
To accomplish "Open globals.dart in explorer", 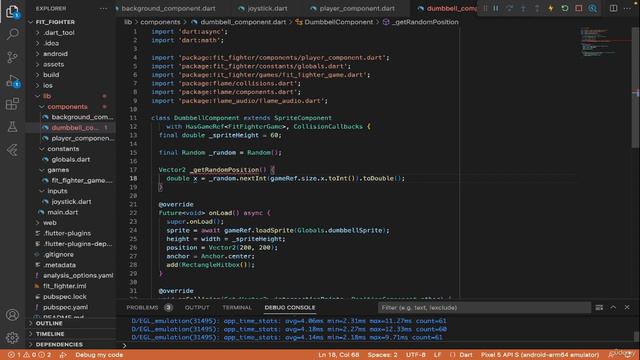I will point(70,160).
